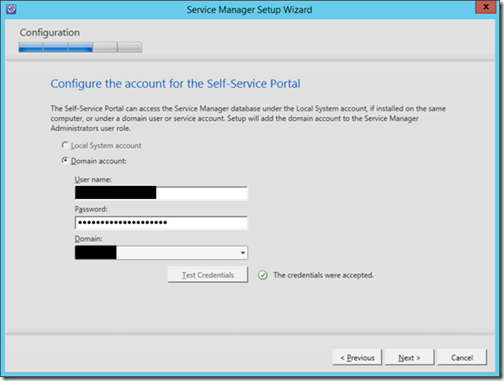Click the green credentials accepted checkmark icon
Screen dimensions: 504x381
[263, 275]
